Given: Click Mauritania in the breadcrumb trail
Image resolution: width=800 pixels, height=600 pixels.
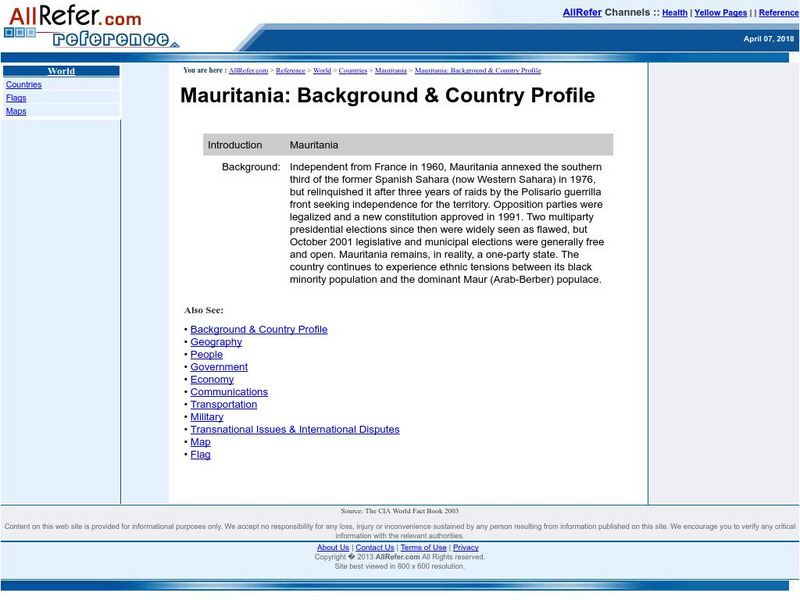Looking at the screenshot, I should click(389, 70).
